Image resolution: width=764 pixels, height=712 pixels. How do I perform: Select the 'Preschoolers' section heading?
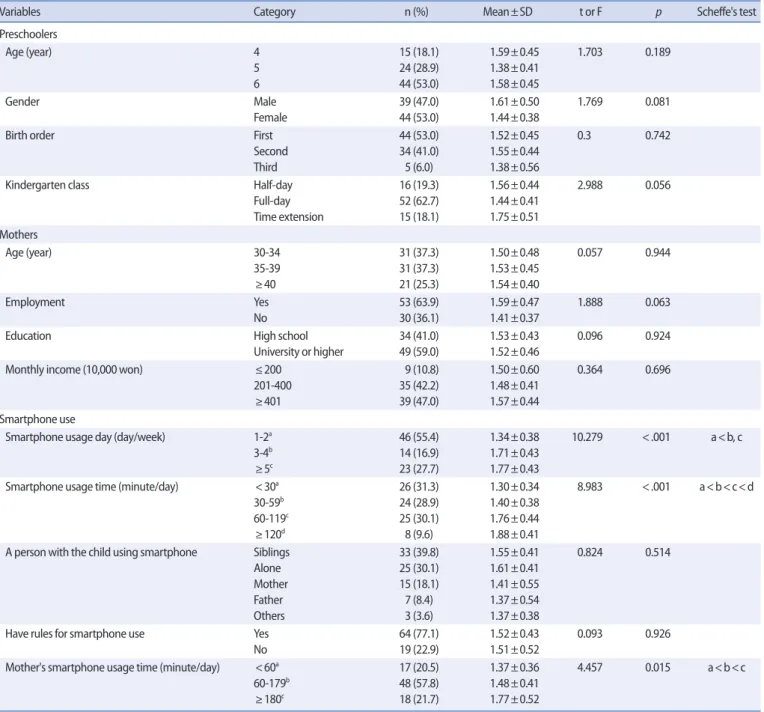(28, 34)
